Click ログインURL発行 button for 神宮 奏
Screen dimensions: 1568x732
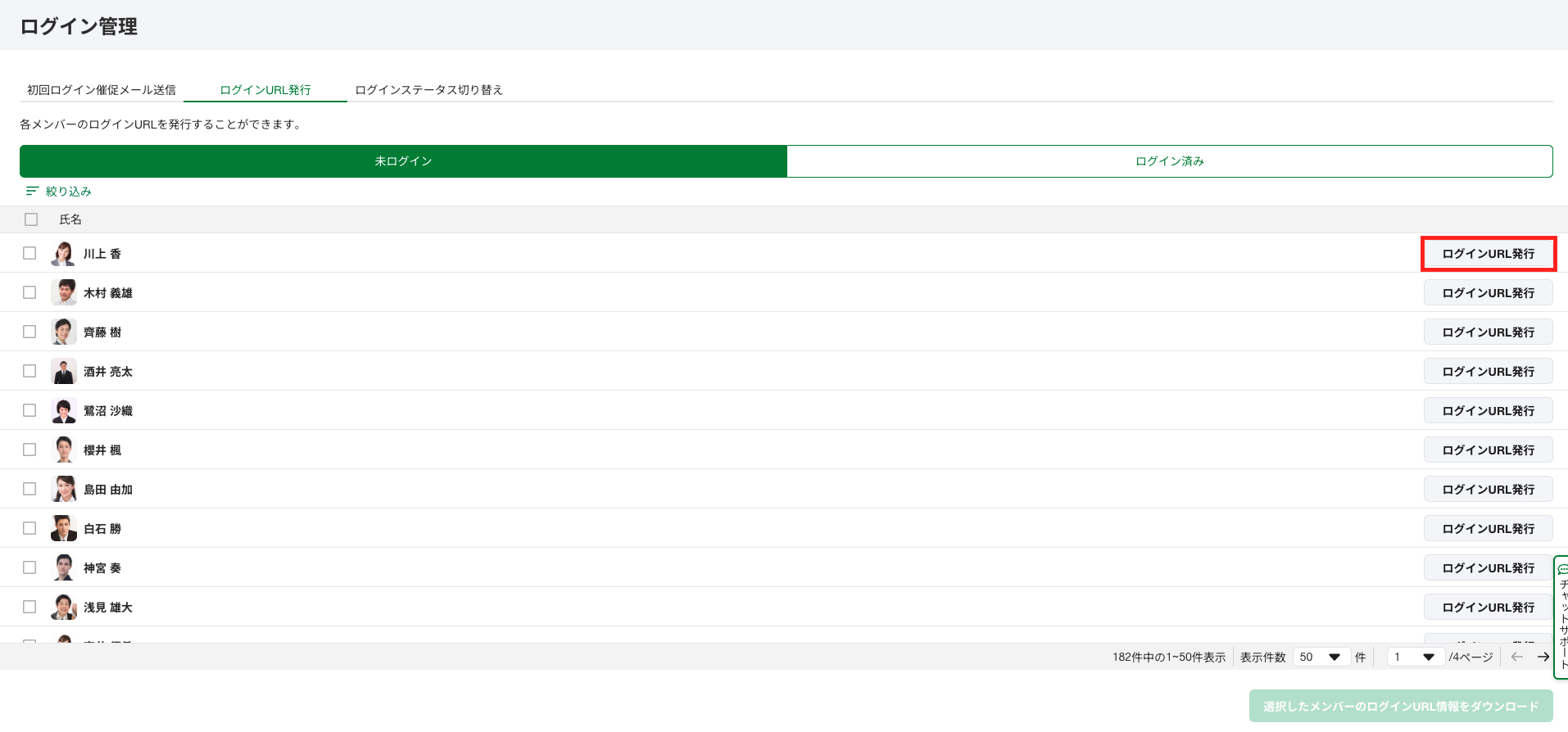click(x=1488, y=568)
